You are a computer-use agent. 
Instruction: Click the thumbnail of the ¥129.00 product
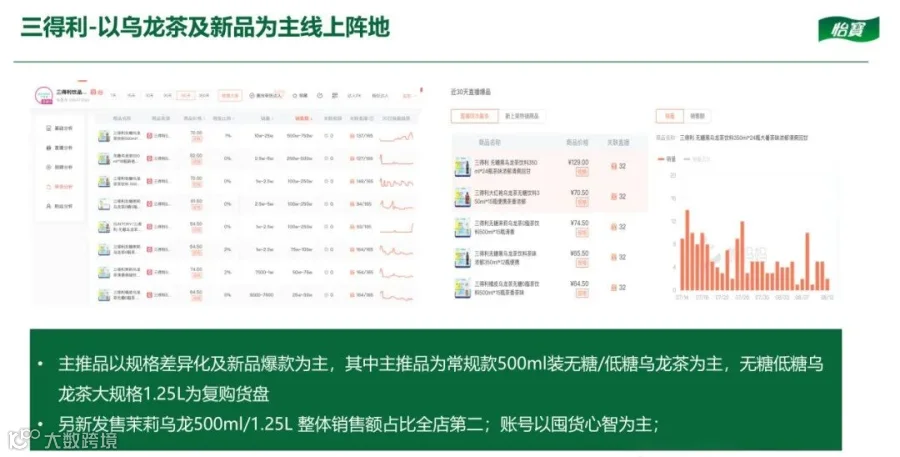(463, 167)
